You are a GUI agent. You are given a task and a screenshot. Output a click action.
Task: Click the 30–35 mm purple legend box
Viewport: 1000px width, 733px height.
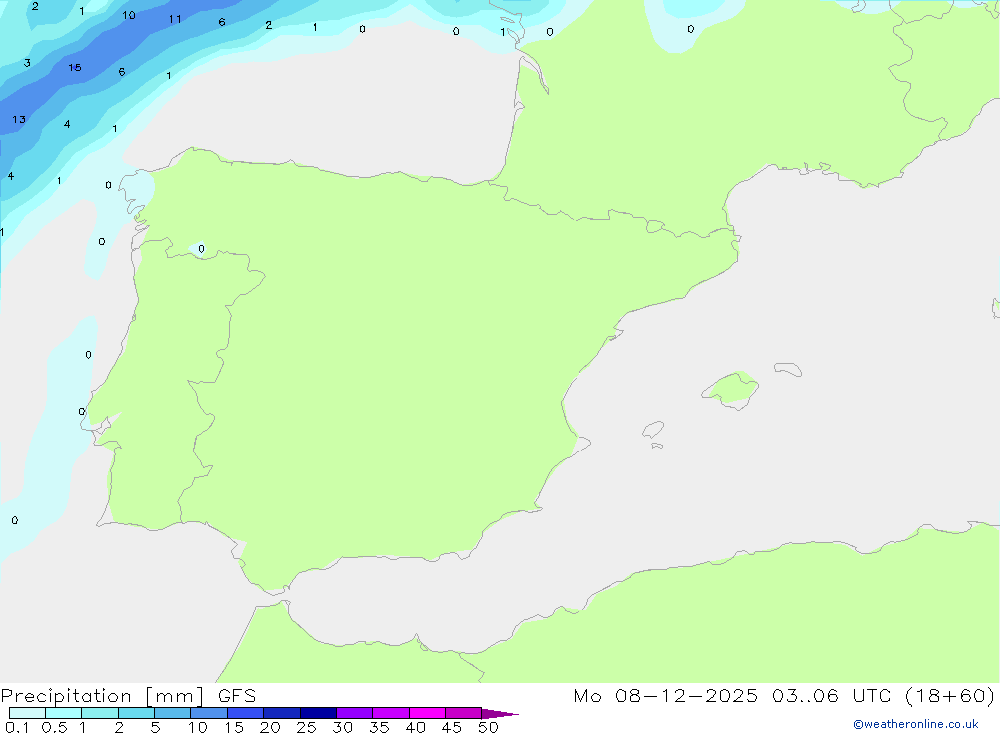(355, 713)
